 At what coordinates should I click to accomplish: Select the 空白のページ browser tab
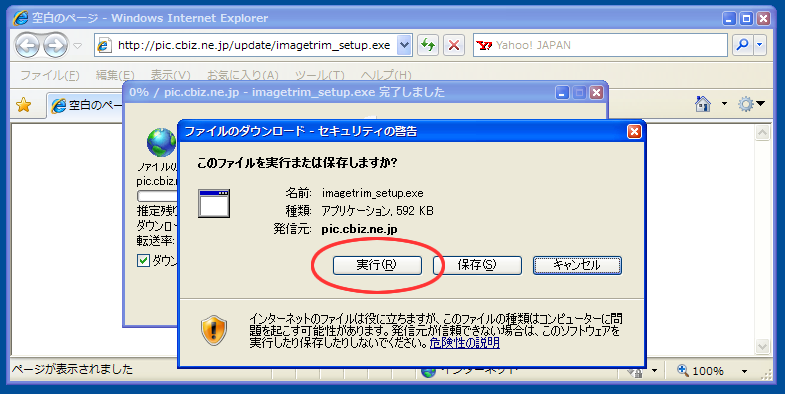[85, 105]
